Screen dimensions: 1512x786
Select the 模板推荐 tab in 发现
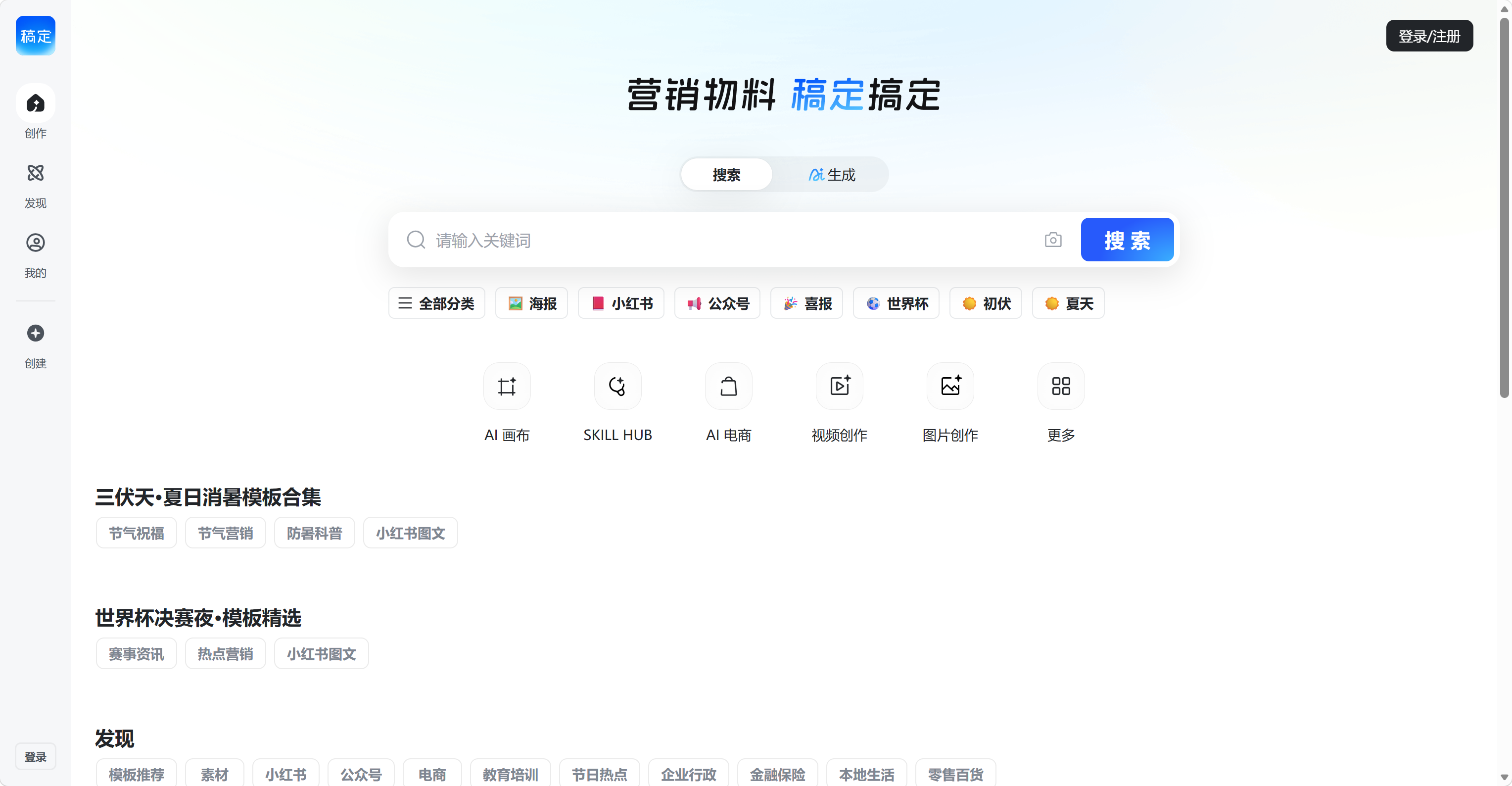(x=136, y=774)
